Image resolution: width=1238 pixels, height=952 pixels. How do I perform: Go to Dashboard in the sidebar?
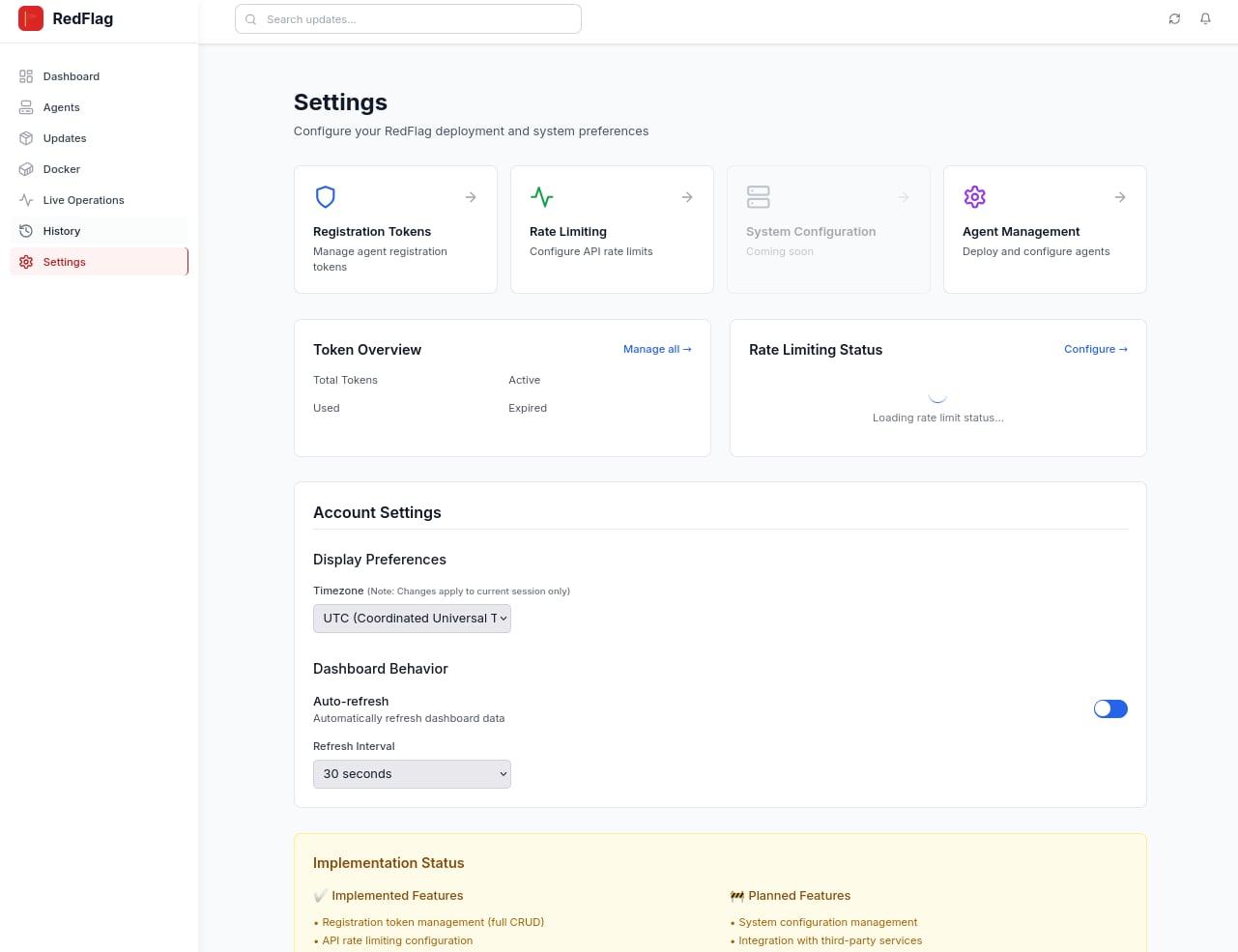coord(71,76)
